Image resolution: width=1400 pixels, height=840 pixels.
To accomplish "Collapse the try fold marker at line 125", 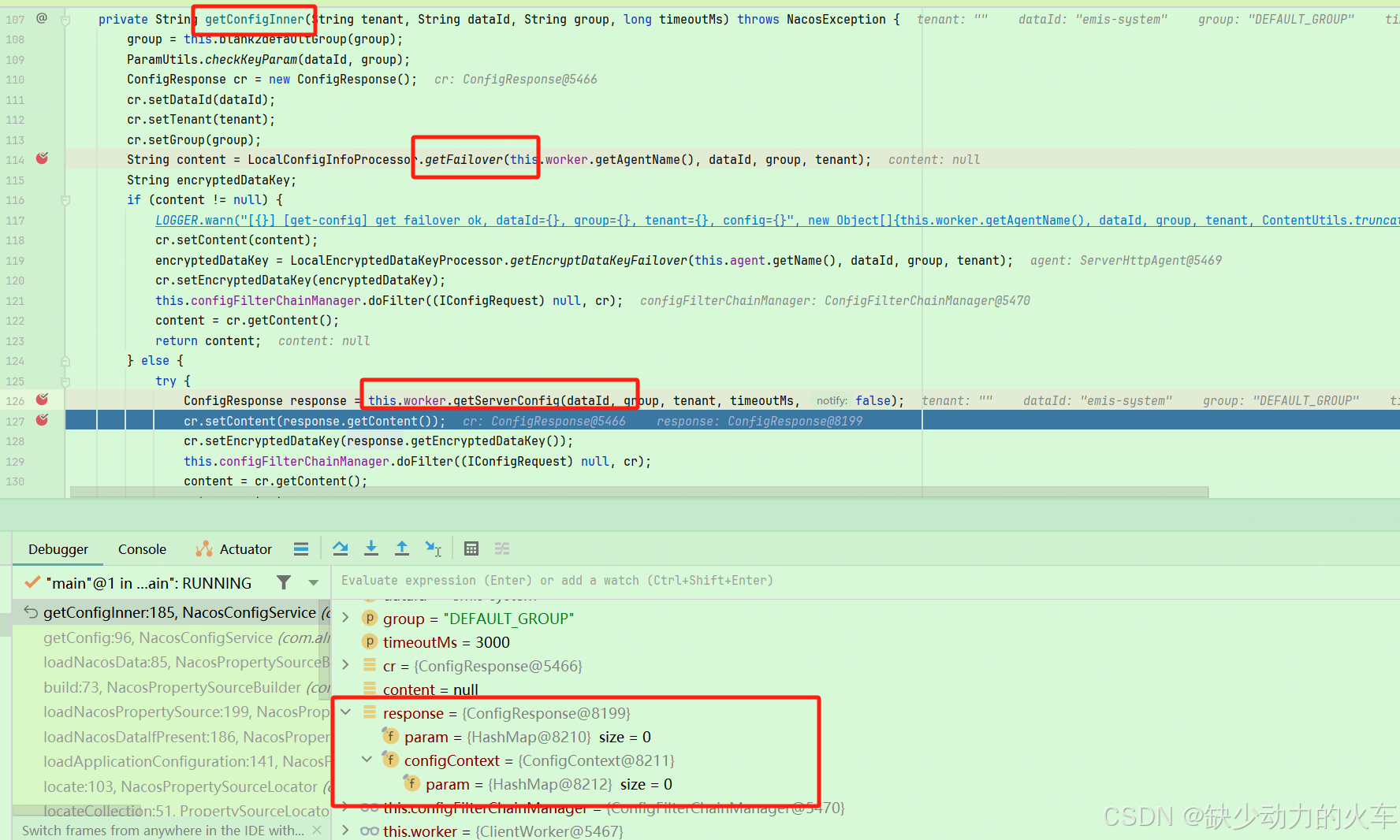I will click(x=66, y=381).
